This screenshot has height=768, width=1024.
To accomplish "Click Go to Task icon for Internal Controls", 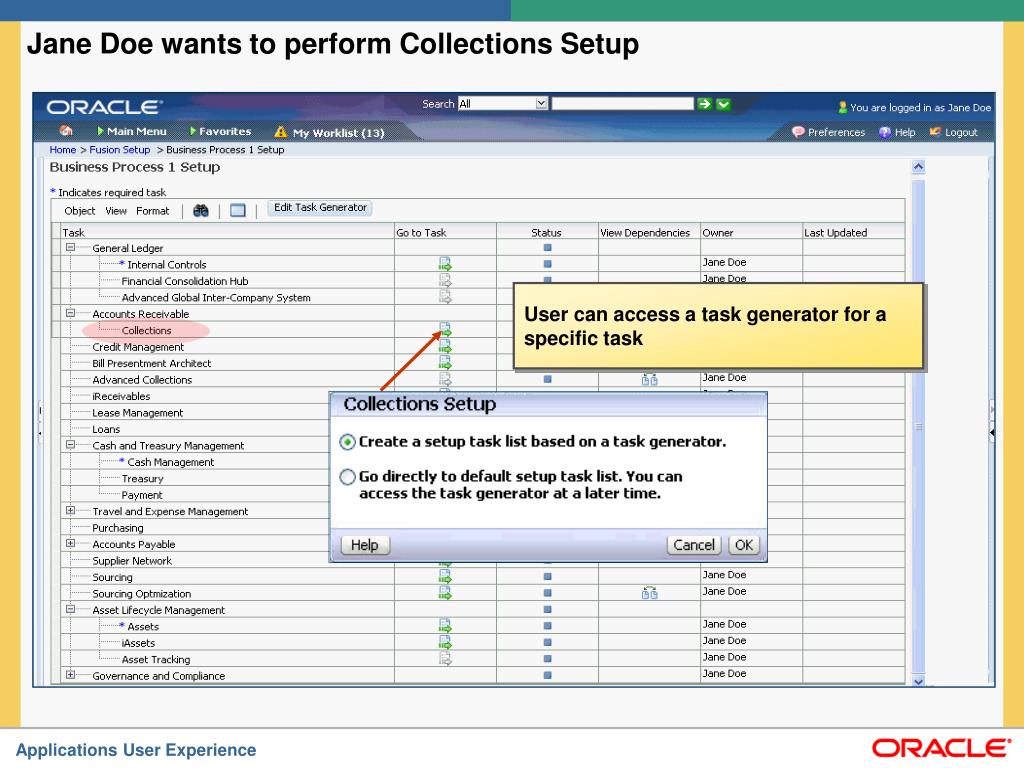I will click(445, 265).
